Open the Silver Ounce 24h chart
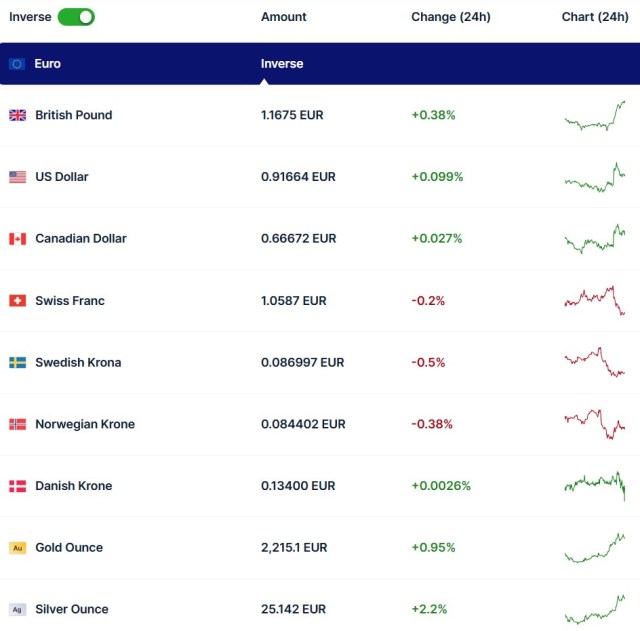The image size is (640, 631). (594, 610)
